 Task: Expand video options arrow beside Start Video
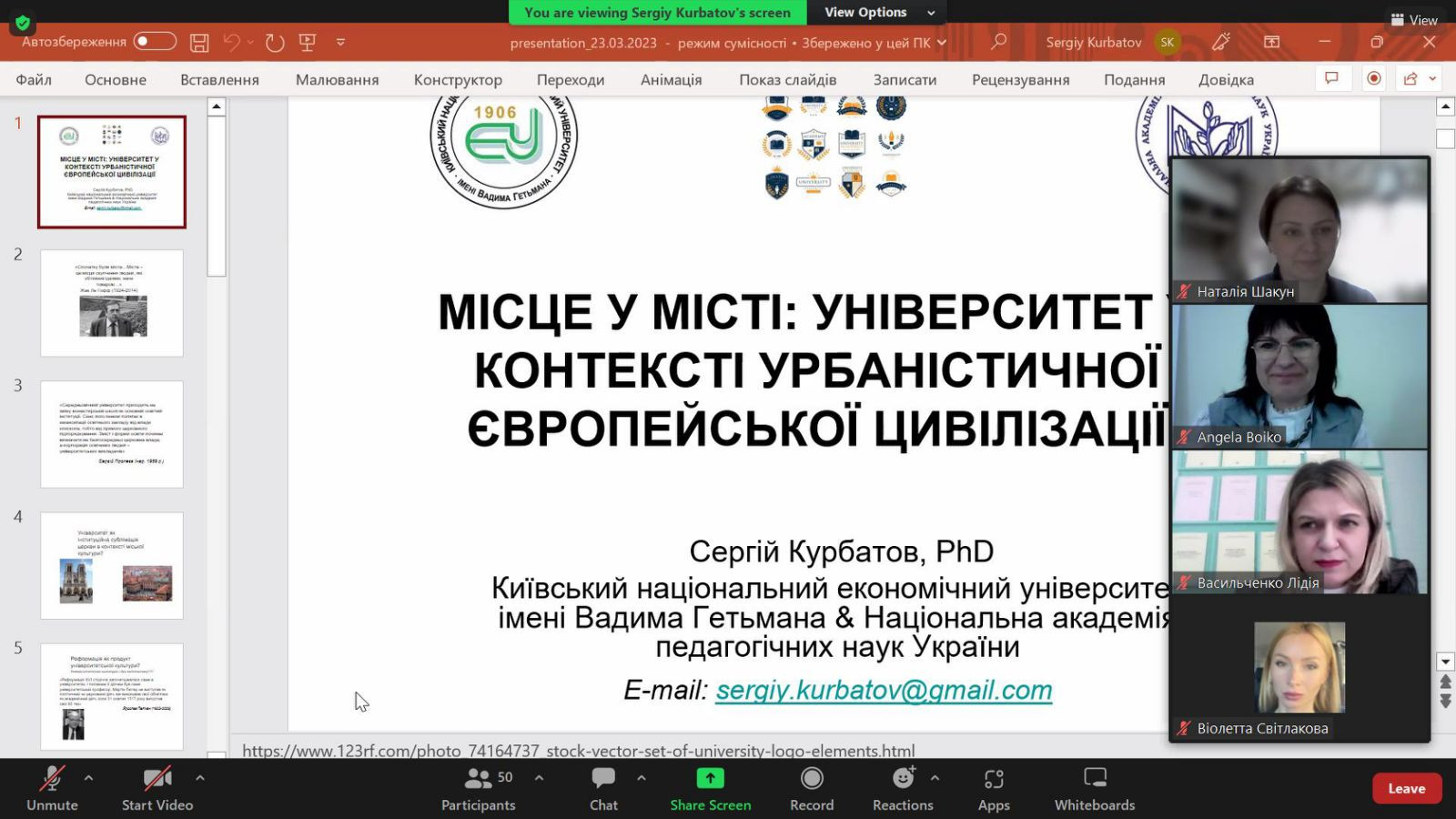click(200, 778)
